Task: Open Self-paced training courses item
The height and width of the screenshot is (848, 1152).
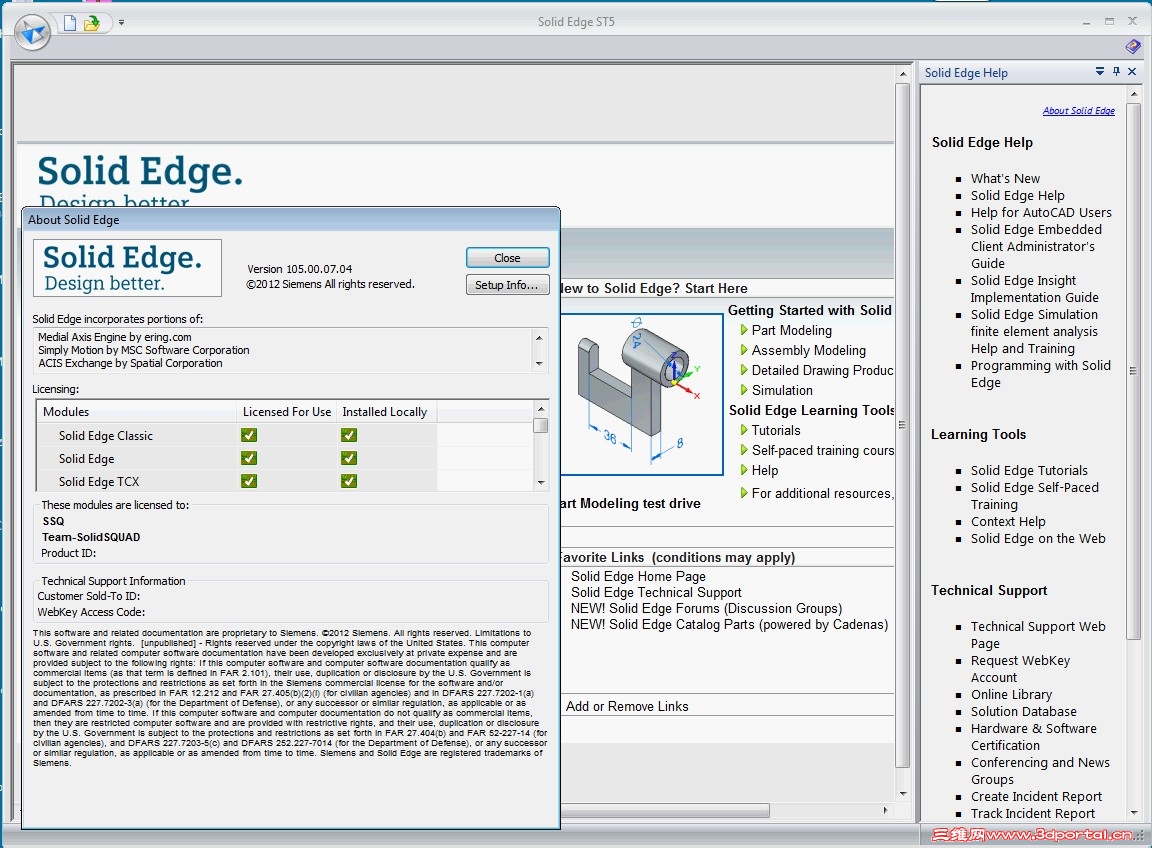Action: click(x=816, y=450)
